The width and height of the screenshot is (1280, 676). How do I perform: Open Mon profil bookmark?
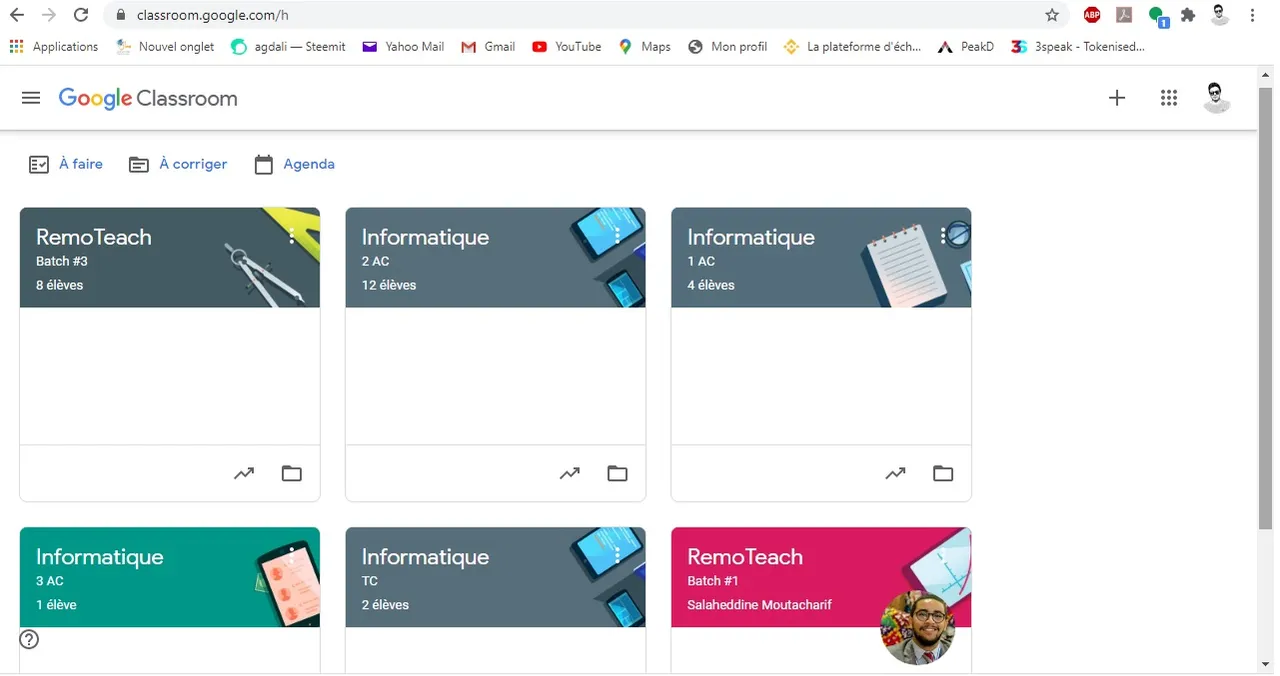tap(727, 46)
